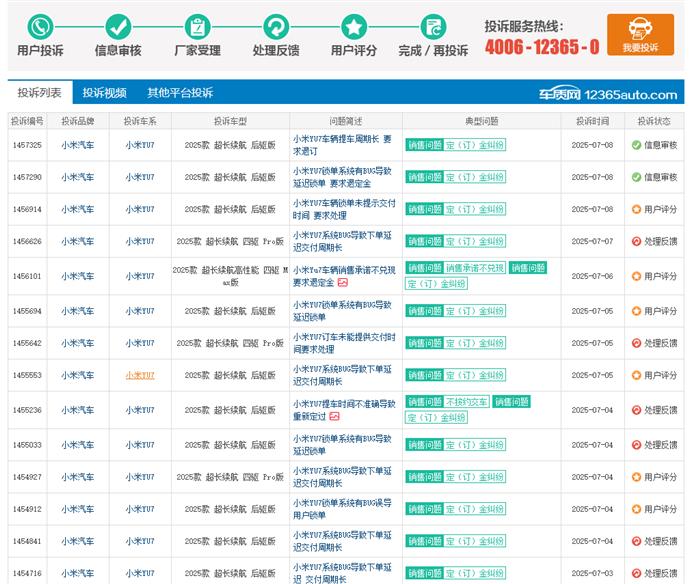Viewport: 700px width, 584px height.
Task: Click the 处理反馈 refresh step icon
Action: (276, 27)
